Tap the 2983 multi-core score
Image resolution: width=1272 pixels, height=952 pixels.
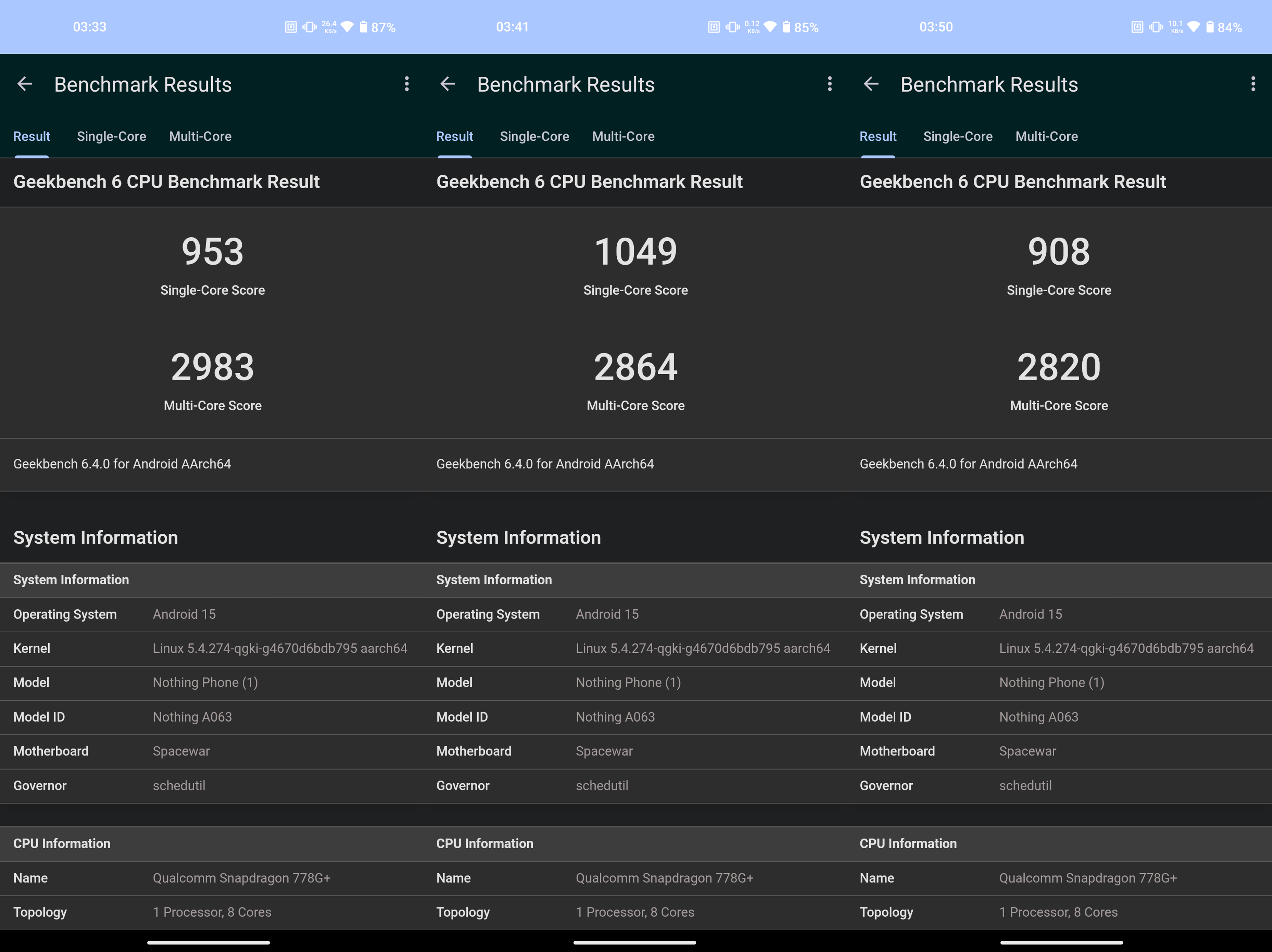coord(212,367)
